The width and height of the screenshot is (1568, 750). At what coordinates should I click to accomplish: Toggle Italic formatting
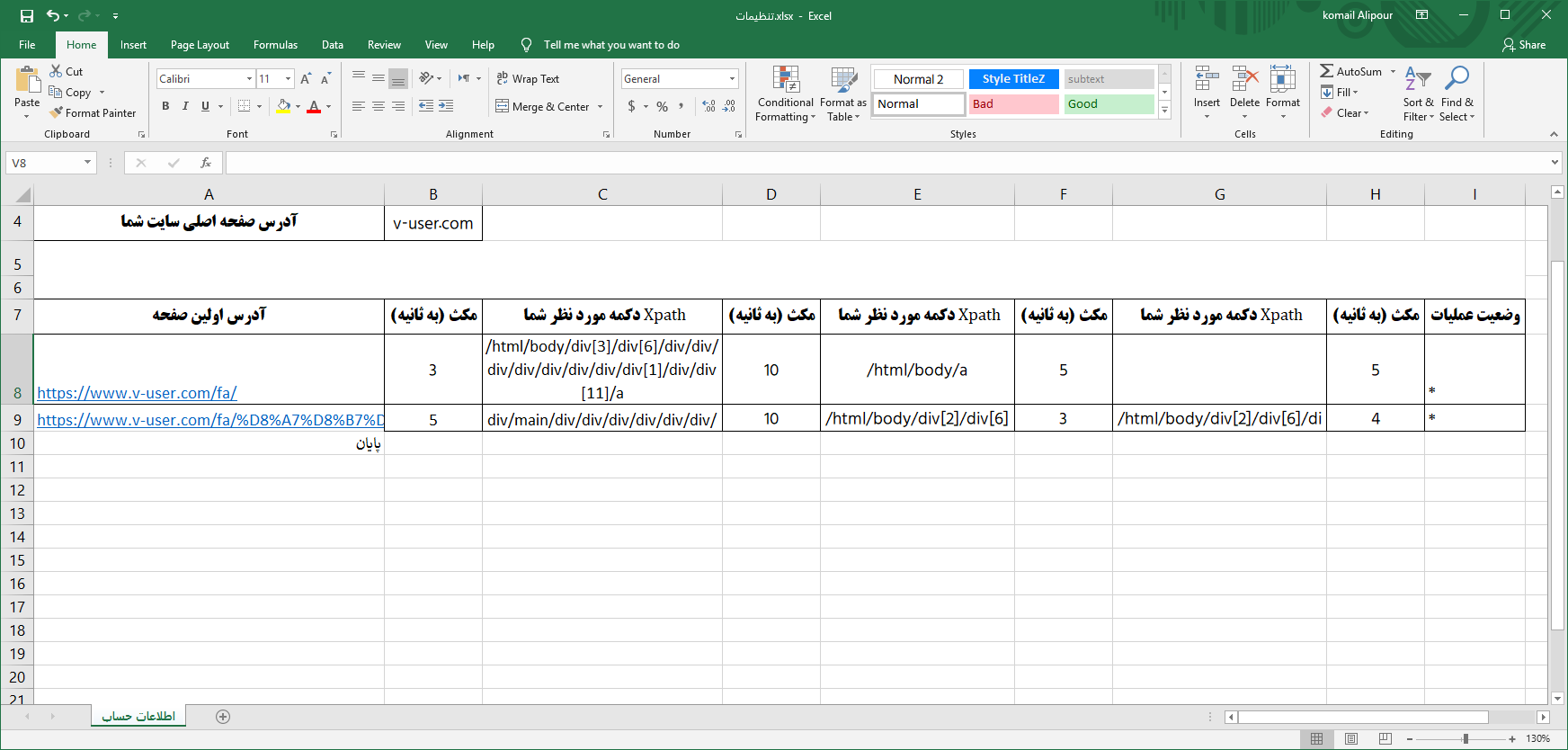click(x=185, y=106)
